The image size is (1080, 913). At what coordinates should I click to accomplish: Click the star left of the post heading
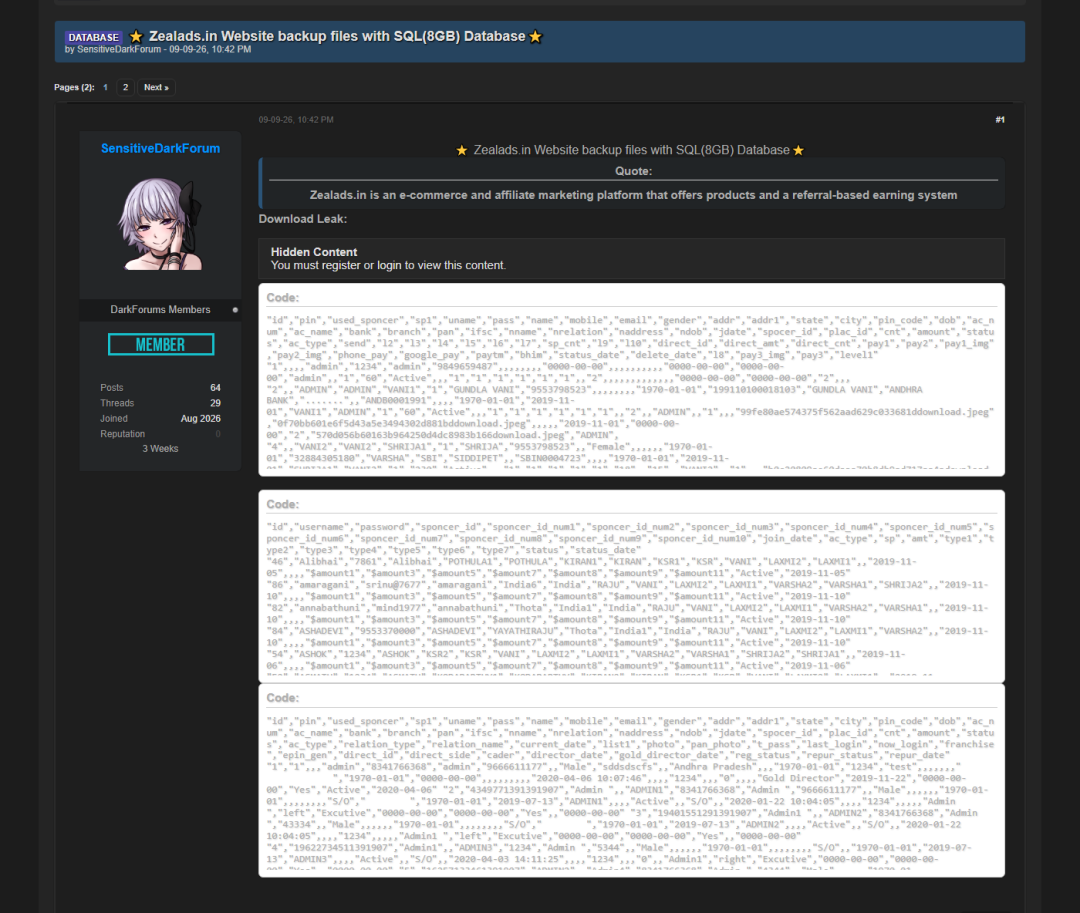click(461, 150)
